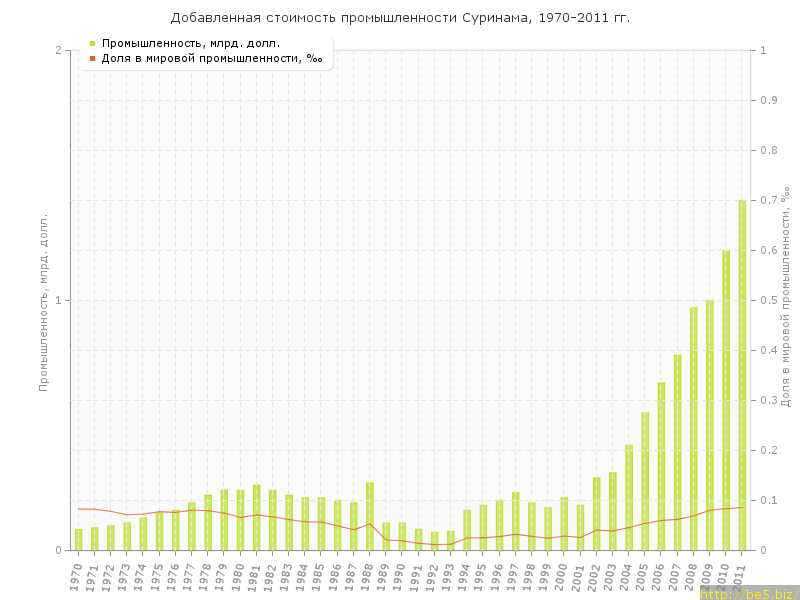Viewport: 800px width, 600px height.
Task: Click the orange world share legend marker
Action: [92, 58]
